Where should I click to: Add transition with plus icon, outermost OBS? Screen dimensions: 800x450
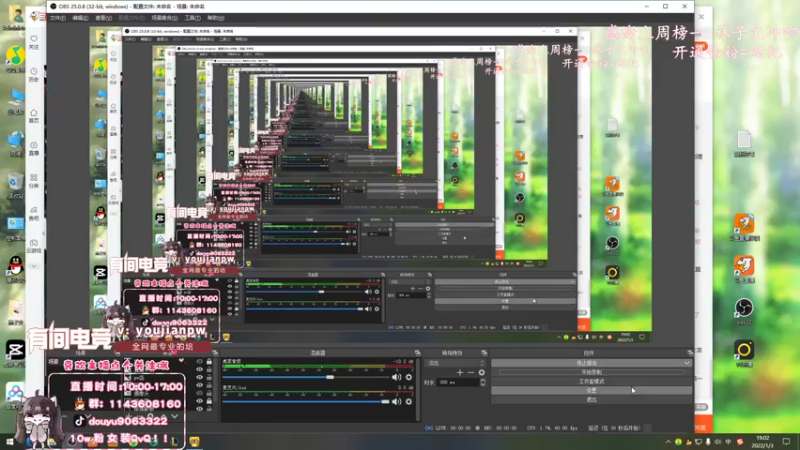[x=460, y=372]
